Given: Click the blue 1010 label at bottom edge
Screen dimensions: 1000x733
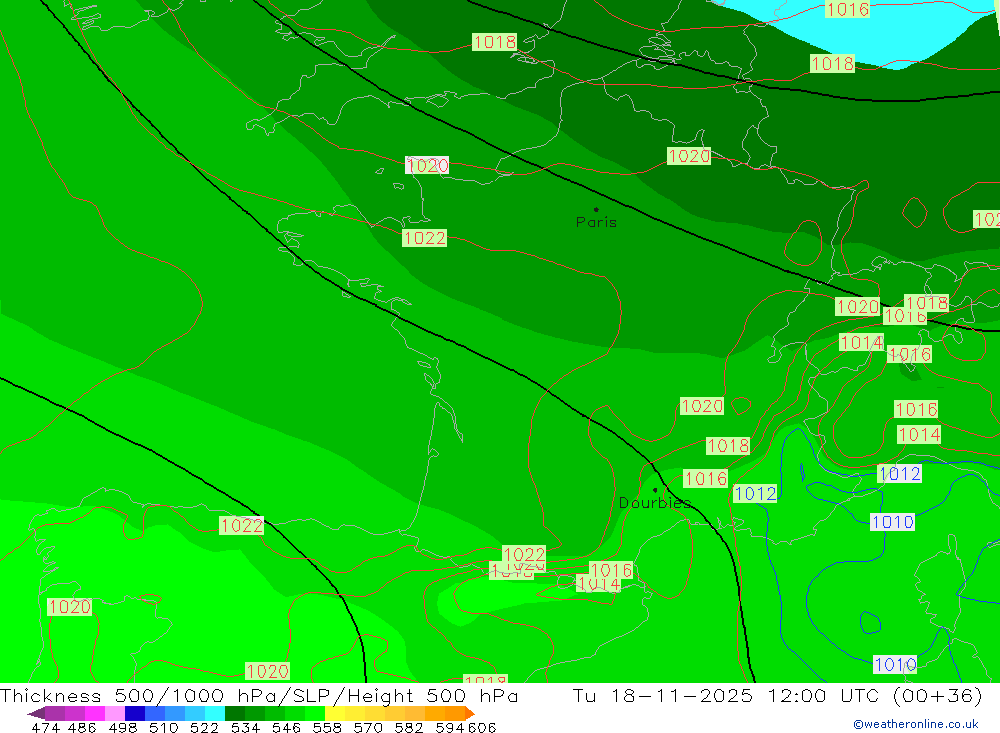Looking at the screenshot, I should tap(895, 665).
